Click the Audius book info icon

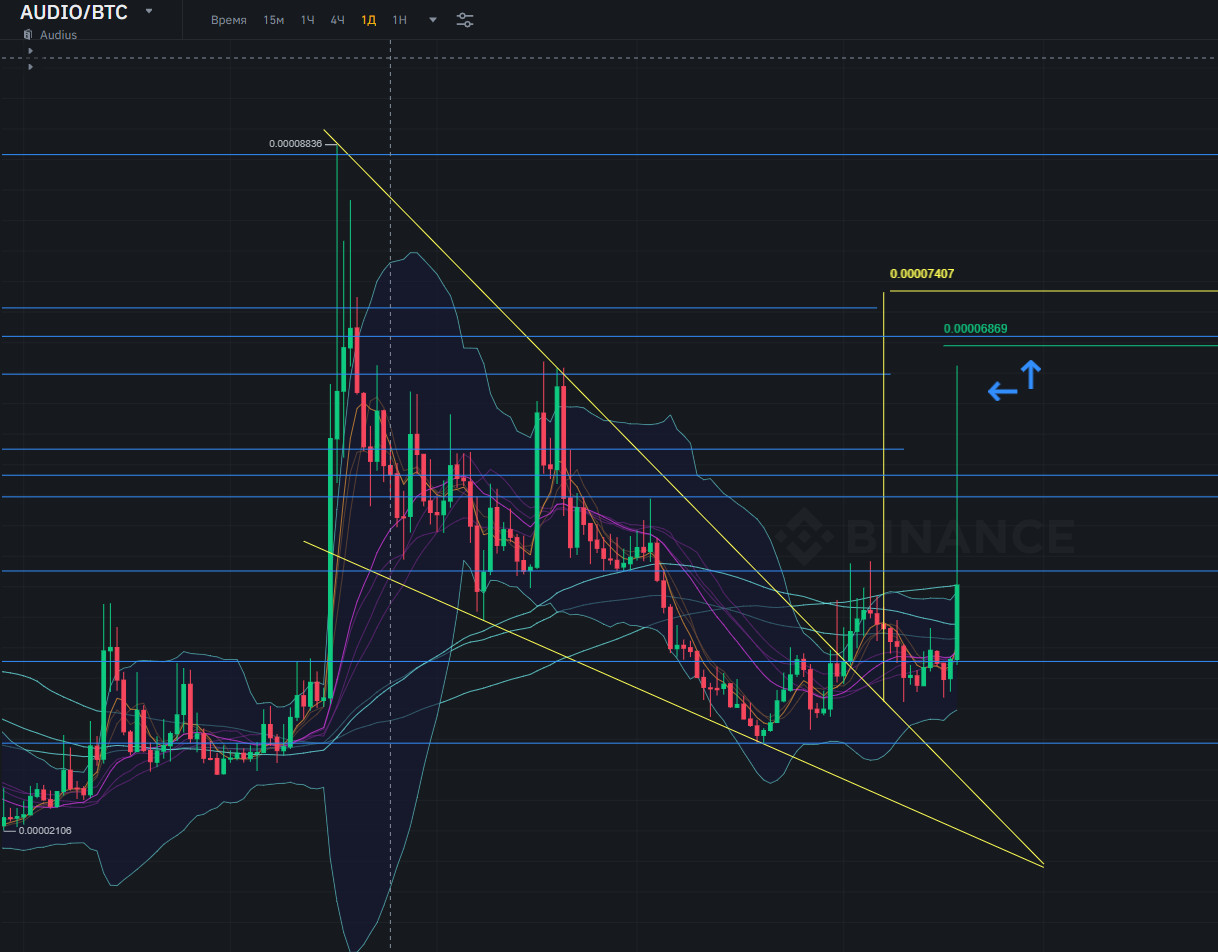pyautogui.click(x=28, y=35)
